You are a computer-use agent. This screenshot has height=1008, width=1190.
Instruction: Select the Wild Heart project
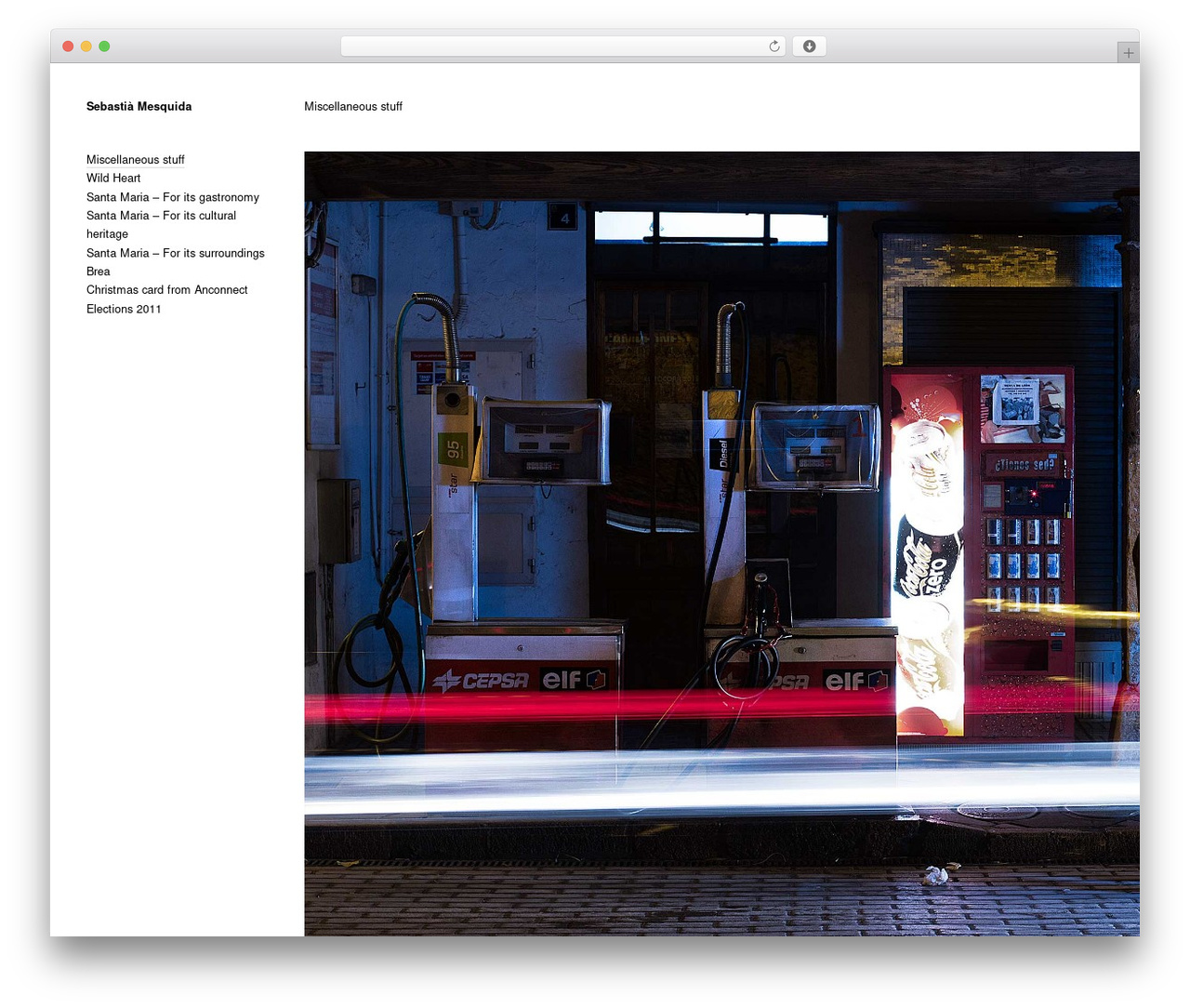(113, 179)
